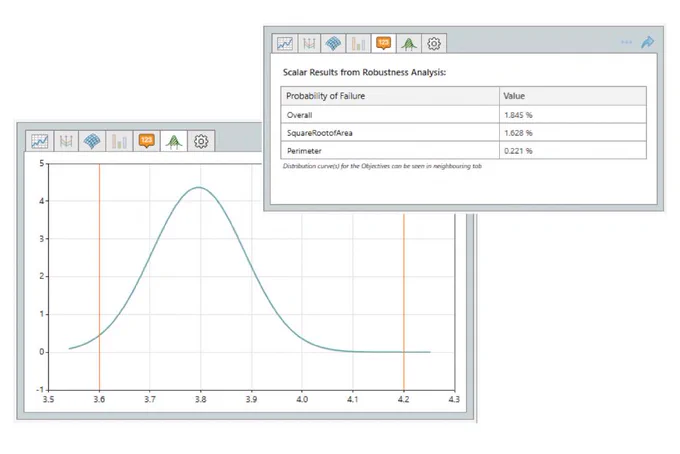The image size is (680, 454).
Task: Open line chart tab in plot window
Action: (x=39, y=141)
